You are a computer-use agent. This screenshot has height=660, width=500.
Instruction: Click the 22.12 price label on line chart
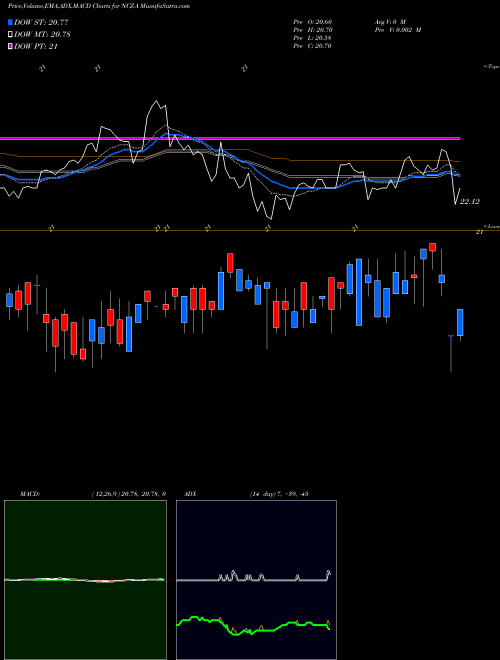pos(470,202)
